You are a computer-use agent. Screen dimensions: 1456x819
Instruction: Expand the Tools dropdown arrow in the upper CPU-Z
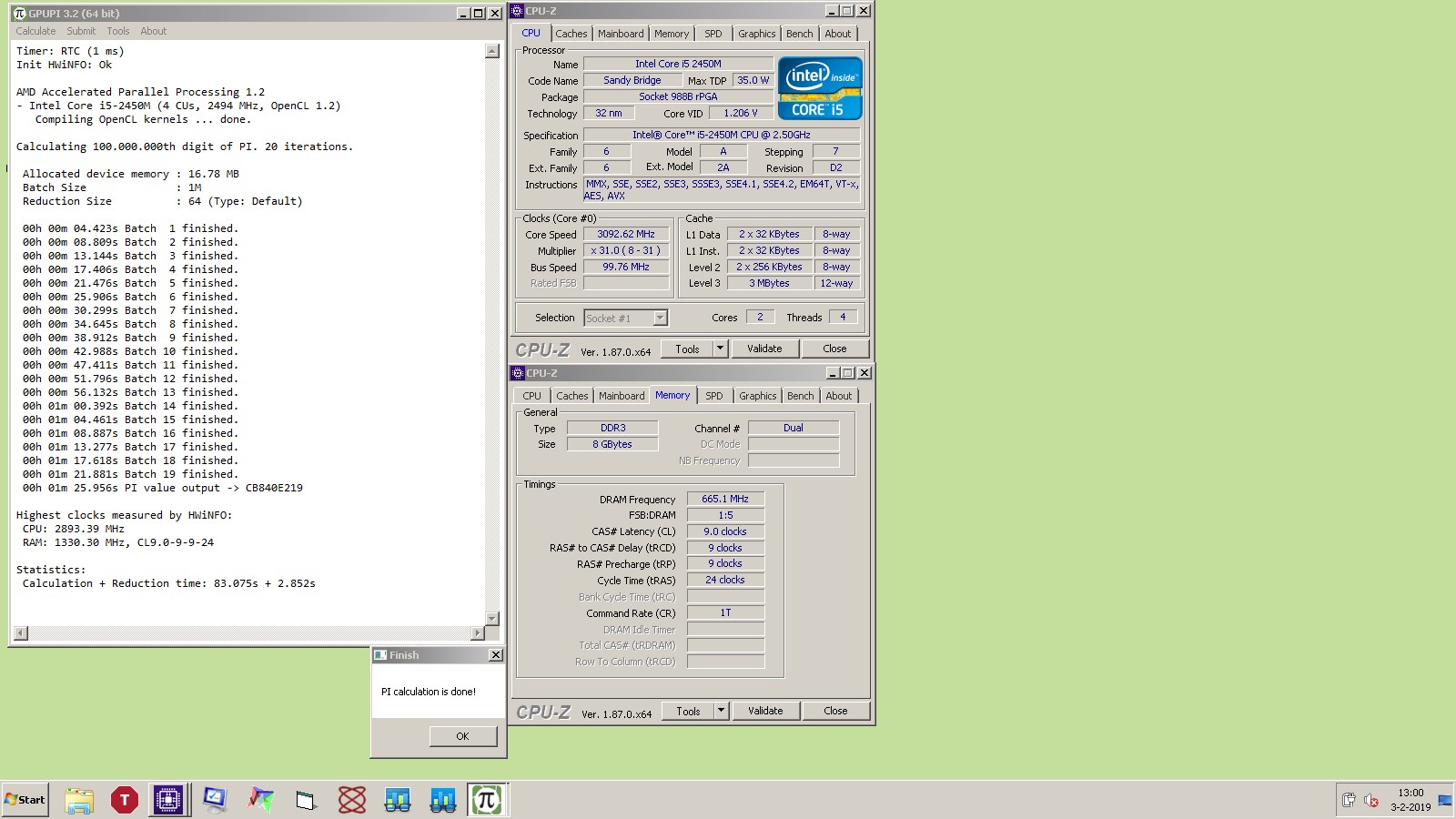tap(721, 349)
